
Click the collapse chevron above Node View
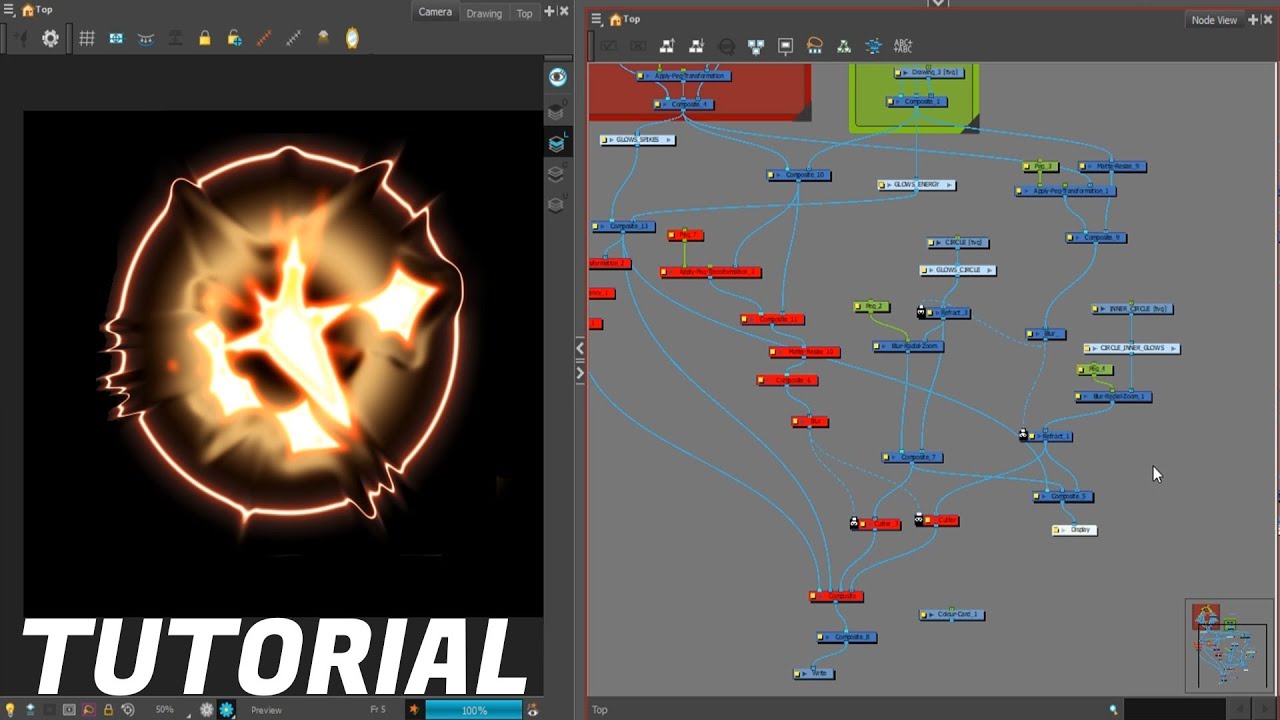pos(937,4)
